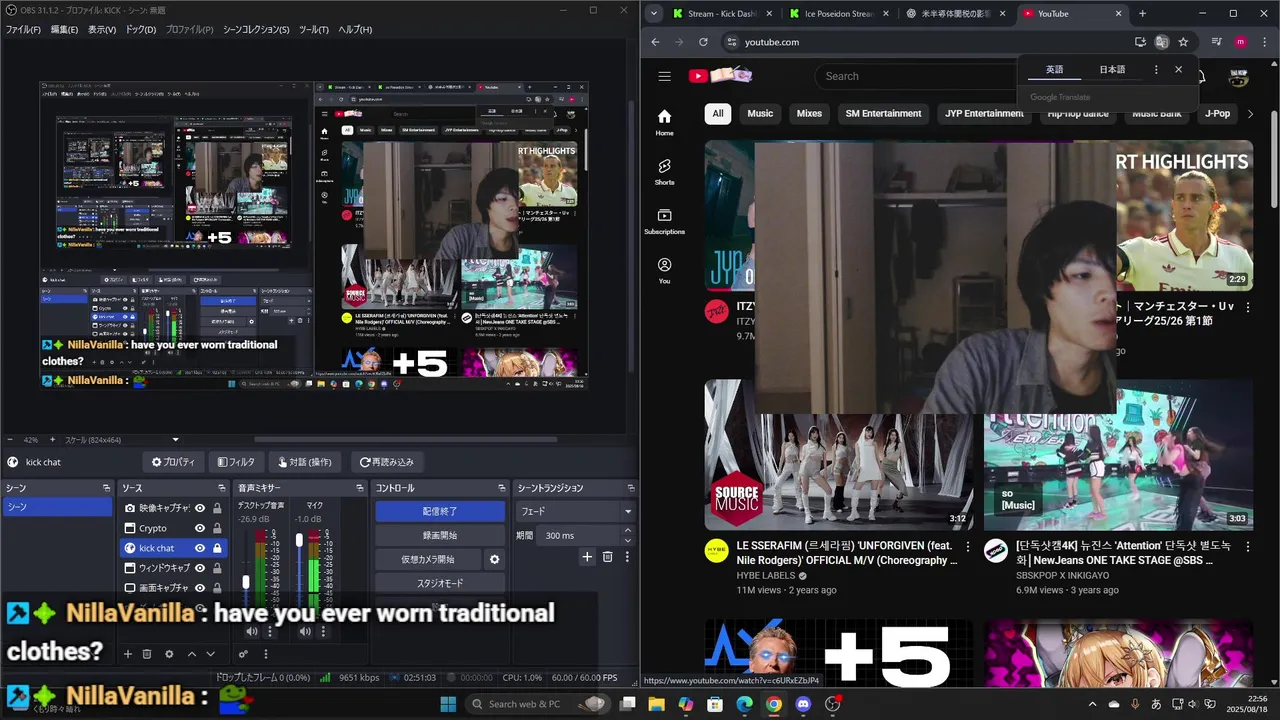Open the フェード transition dropdown

click(x=576, y=511)
